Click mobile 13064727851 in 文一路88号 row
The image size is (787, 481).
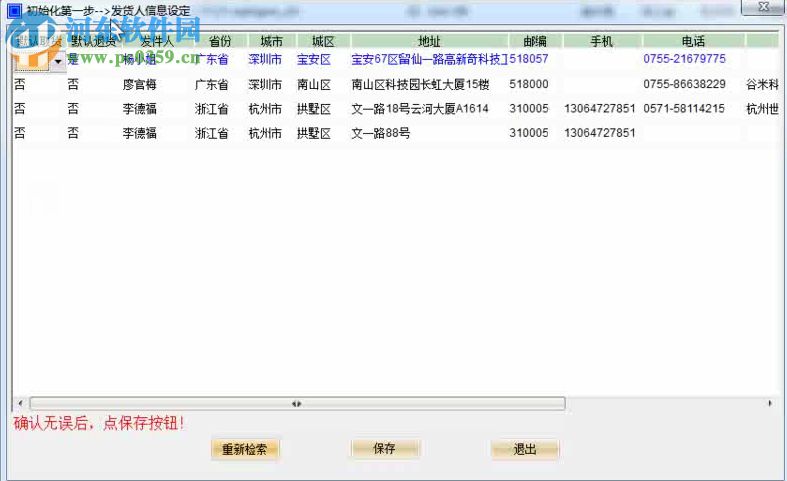tap(600, 133)
